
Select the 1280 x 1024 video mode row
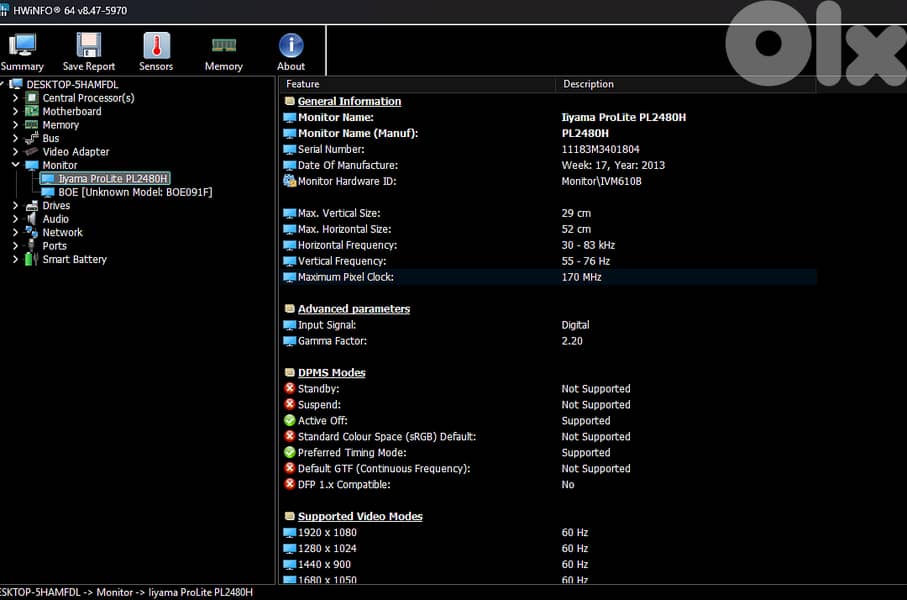tap(548, 549)
